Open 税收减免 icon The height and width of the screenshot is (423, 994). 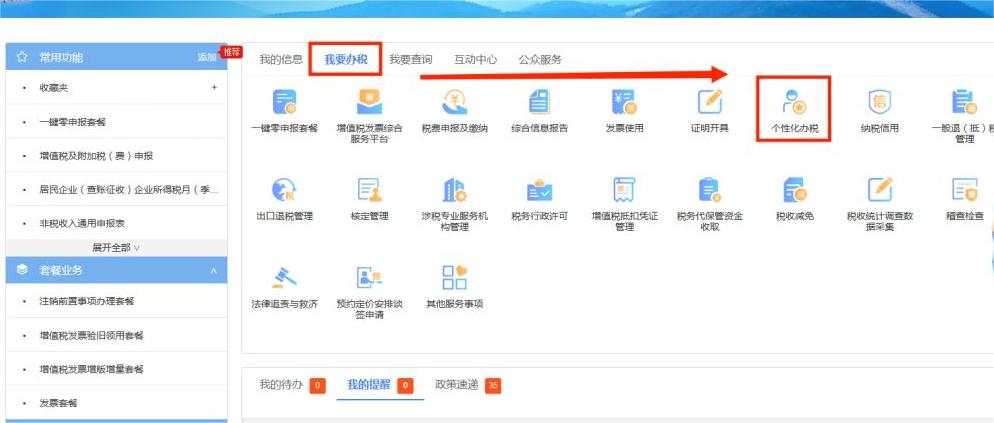[x=794, y=190]
